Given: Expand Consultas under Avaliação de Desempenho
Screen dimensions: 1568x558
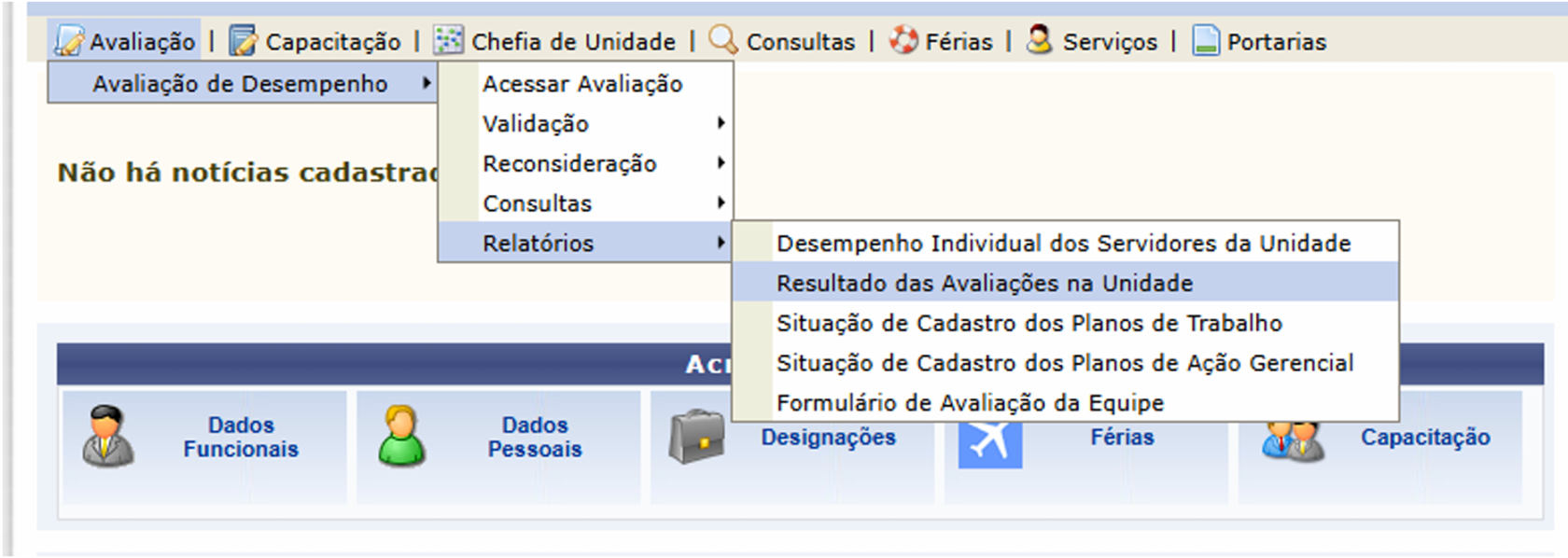Looking at the screenshot, I should click(585, 203).
